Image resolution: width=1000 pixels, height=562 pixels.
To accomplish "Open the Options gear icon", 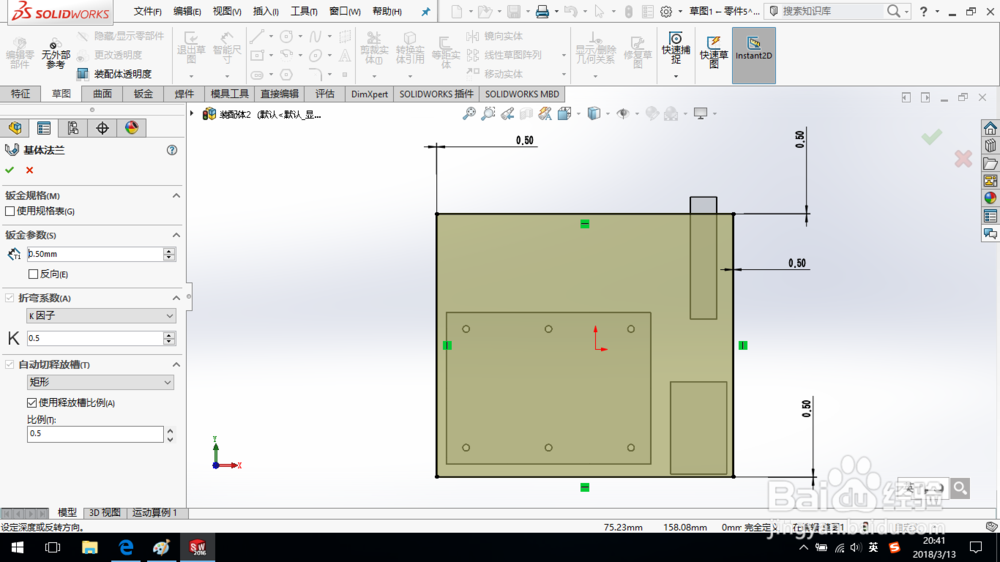I will (x=666, y=11).
